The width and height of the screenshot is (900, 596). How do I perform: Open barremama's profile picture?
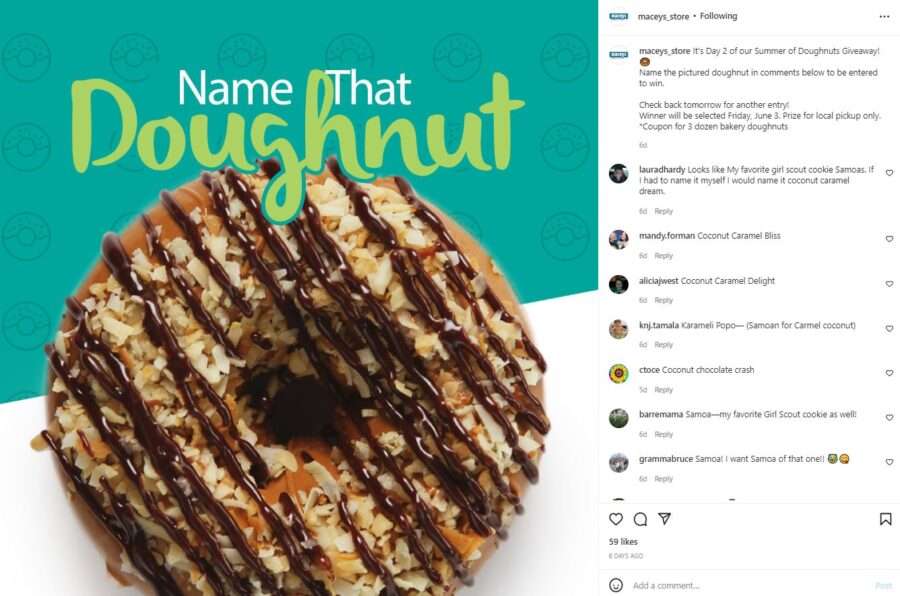[619, 418]
